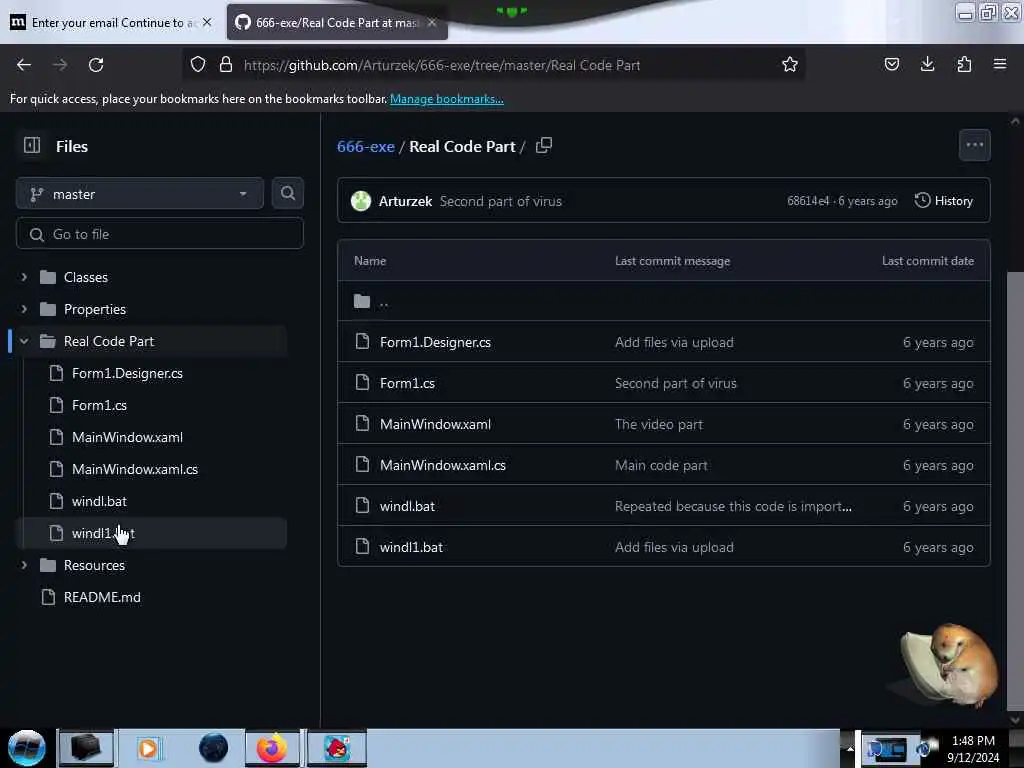Copy the path with the copy icon
Screen dimensions: 1024x768
[544, 146]
